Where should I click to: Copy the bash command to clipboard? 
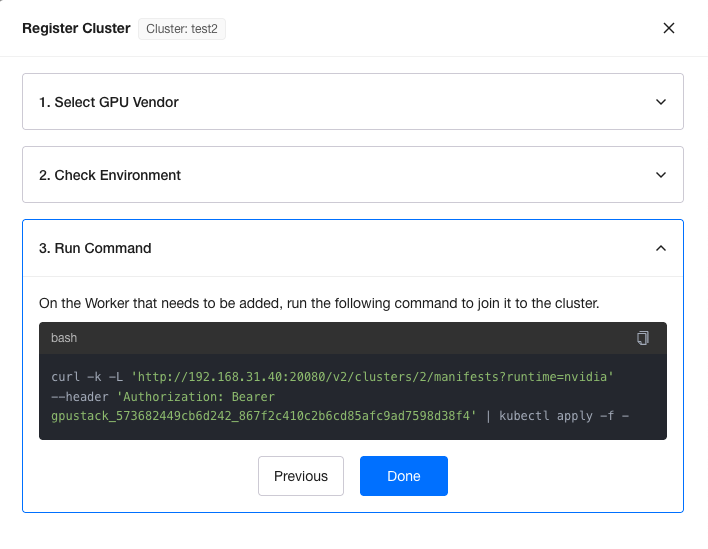pyautogui.click(x=643, y=338)
